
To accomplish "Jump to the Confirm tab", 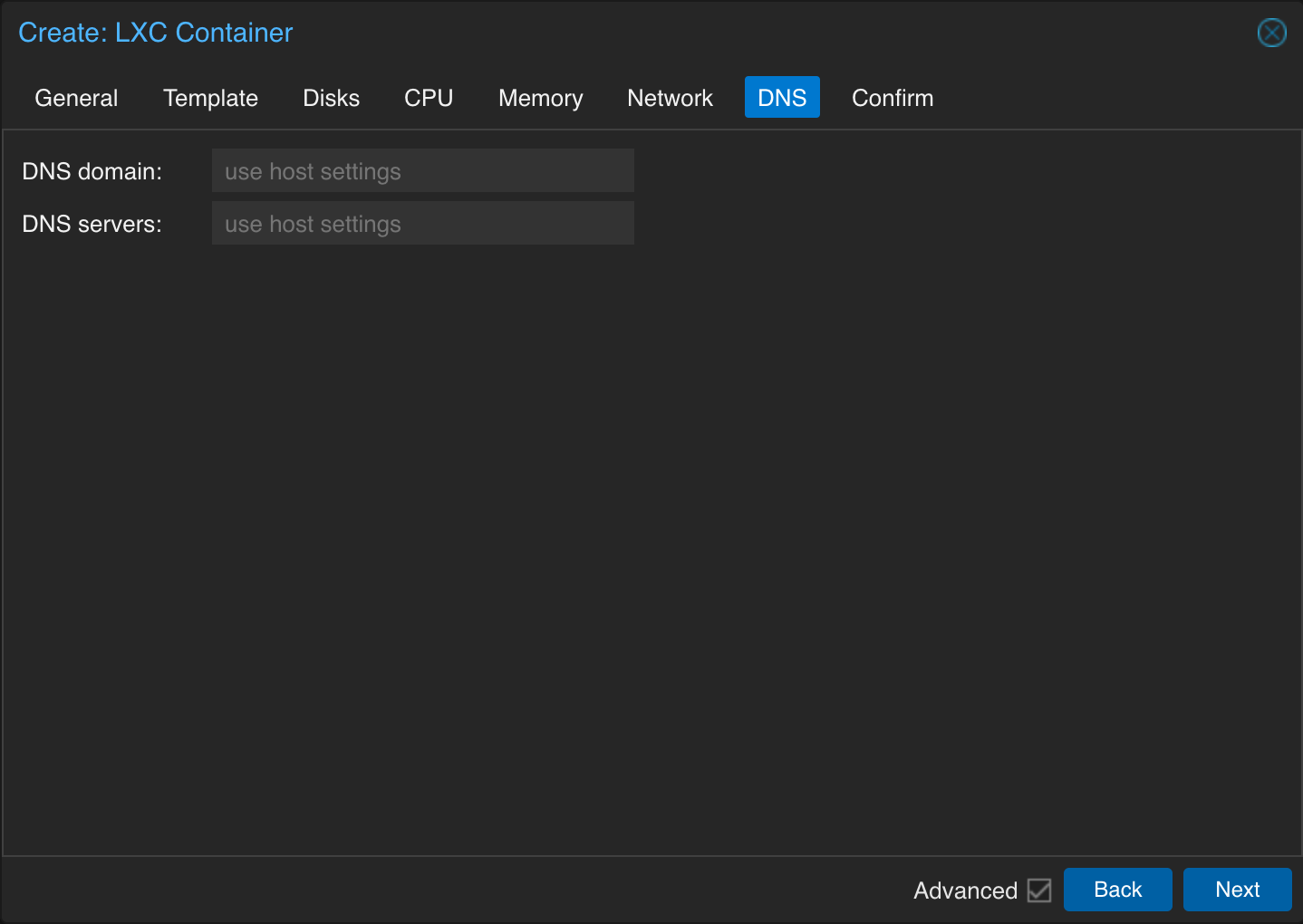I will pos(893,98).
